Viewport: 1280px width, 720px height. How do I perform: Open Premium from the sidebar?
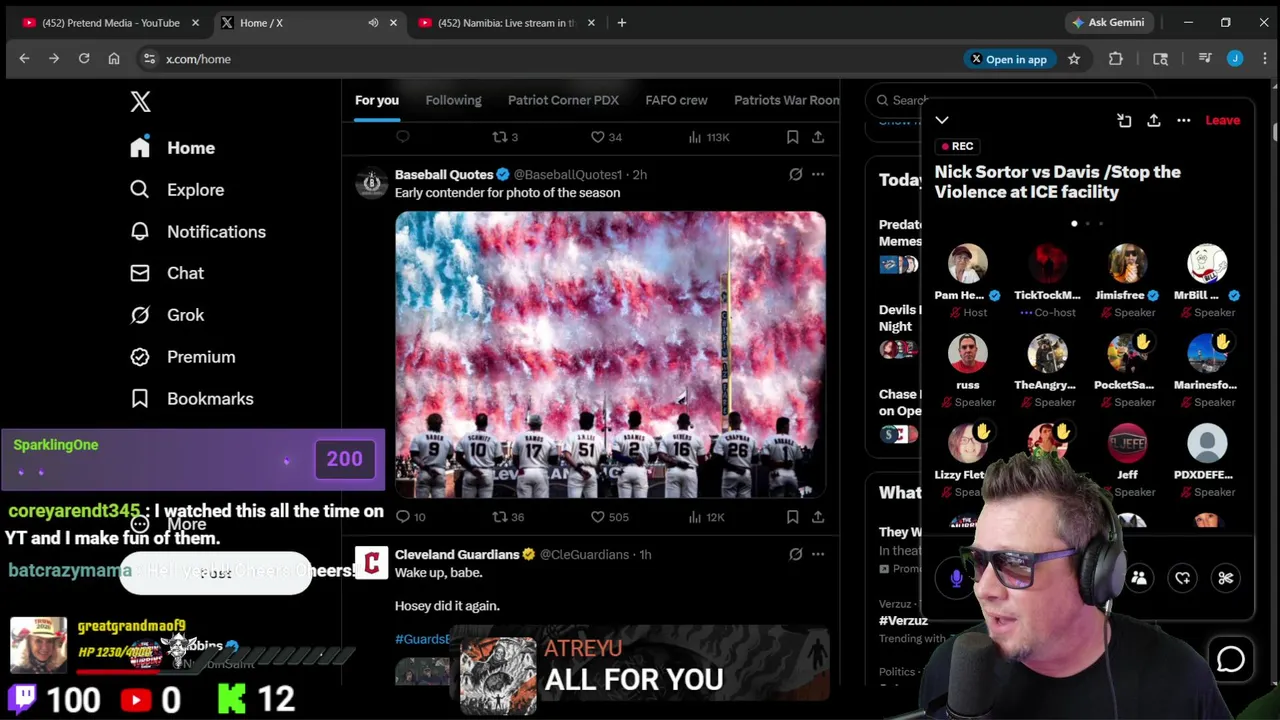[x=183, y=357]
